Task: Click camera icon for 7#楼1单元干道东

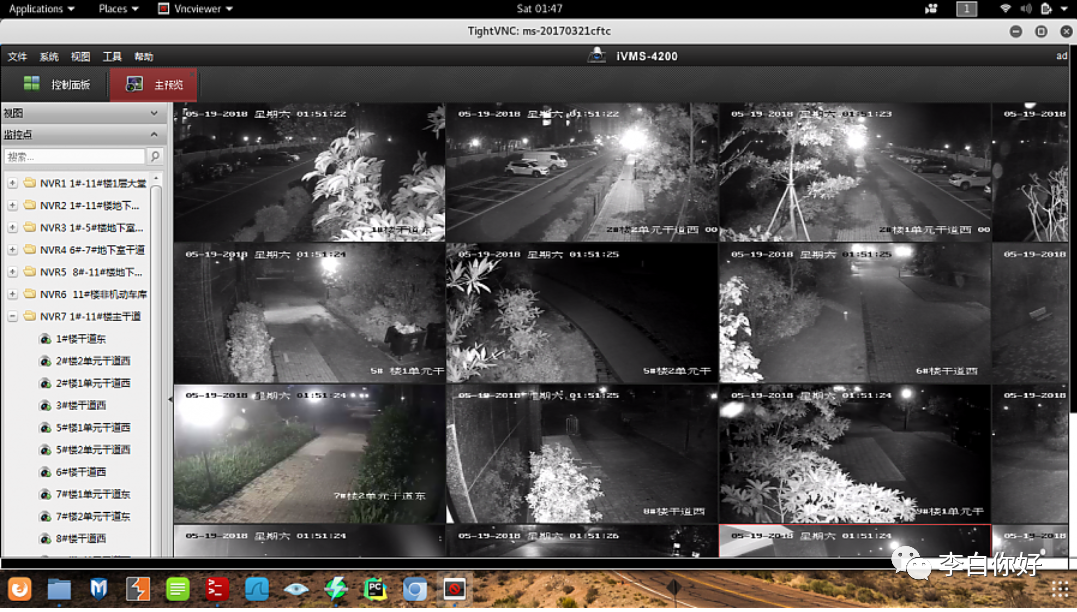Action: pyautogui.click(x=45, y=495)
